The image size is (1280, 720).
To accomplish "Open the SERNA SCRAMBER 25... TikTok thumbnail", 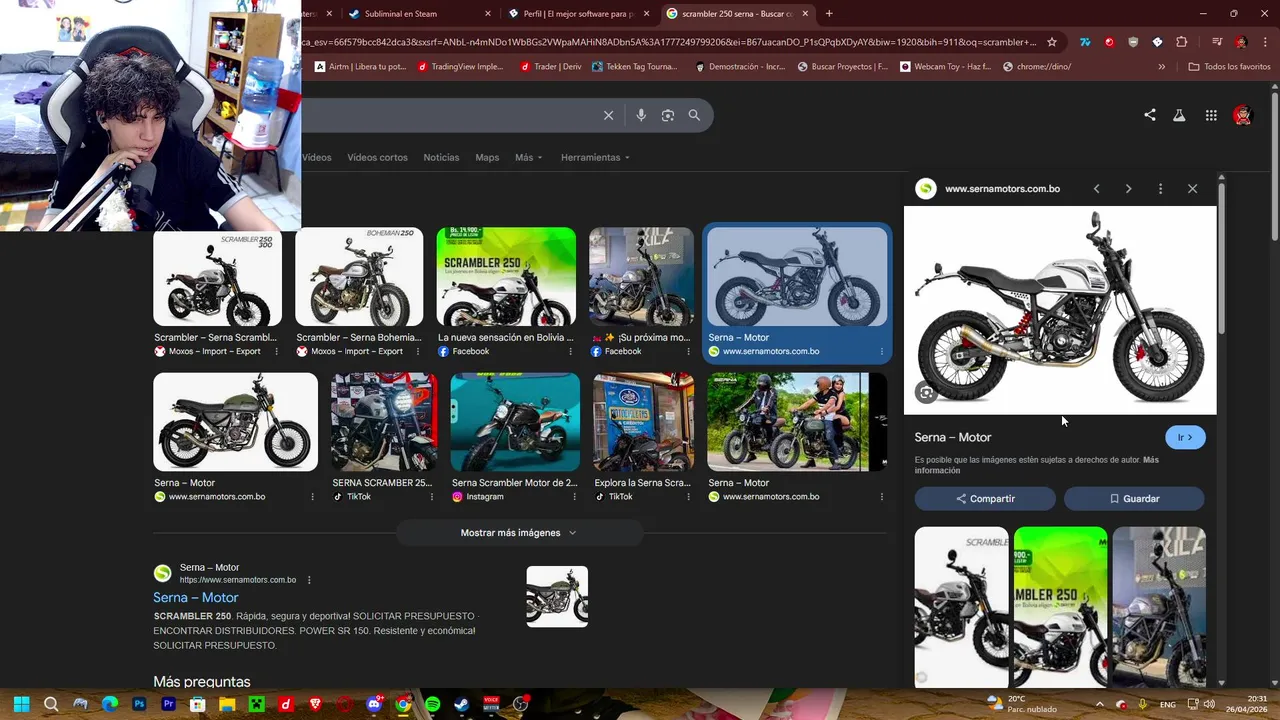I will point(384,422).
